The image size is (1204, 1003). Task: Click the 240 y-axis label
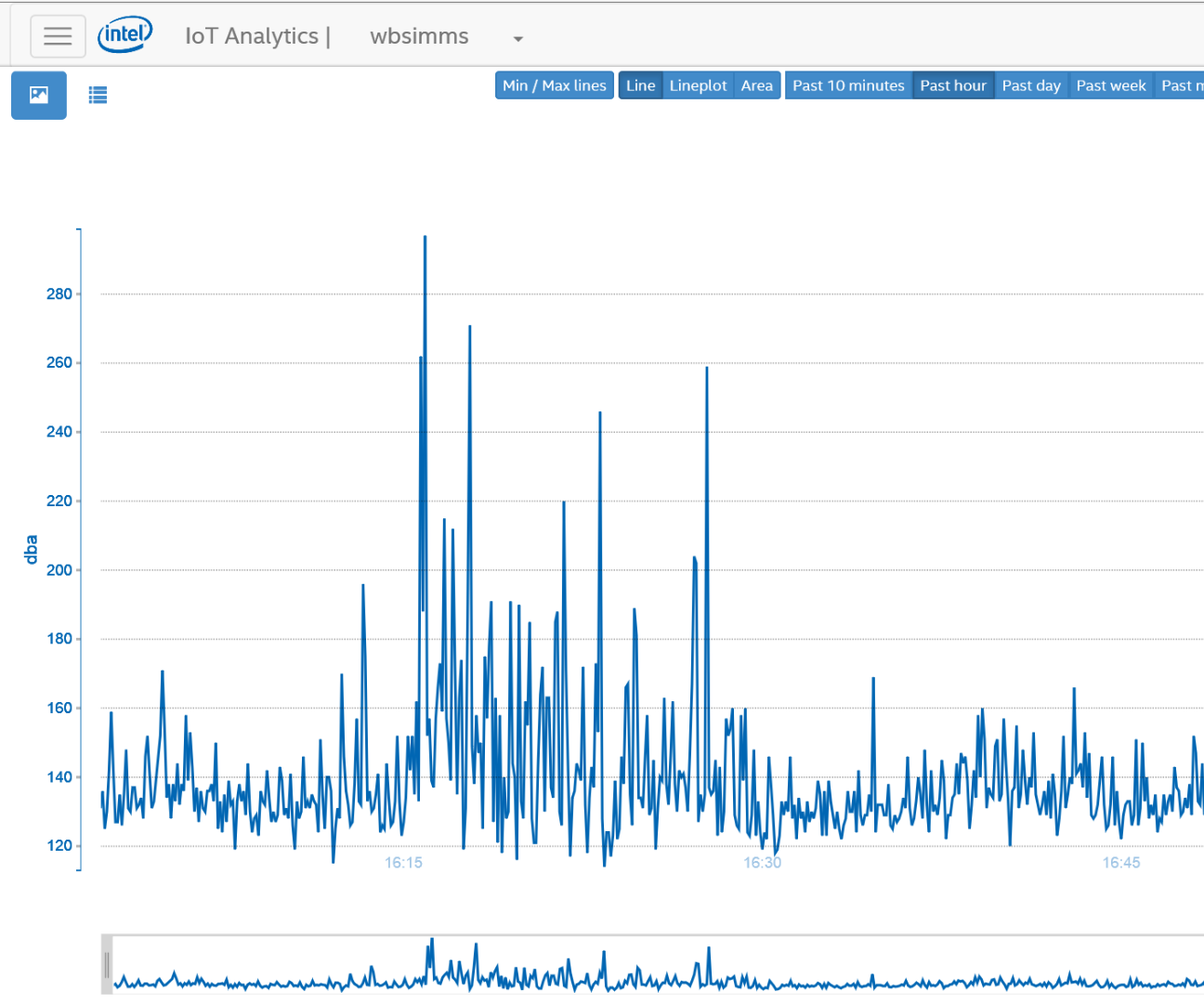pos(59,432)
